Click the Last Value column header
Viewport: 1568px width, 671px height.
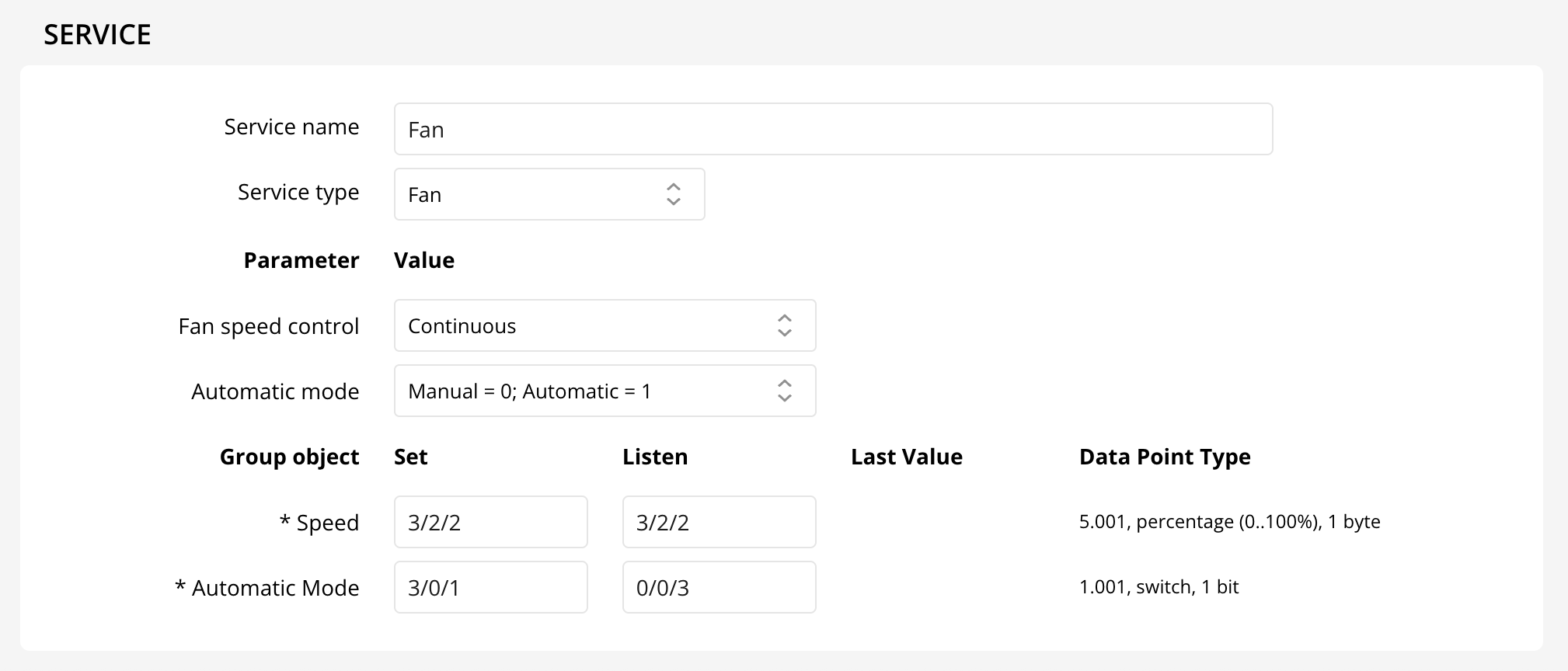point(907,457)
